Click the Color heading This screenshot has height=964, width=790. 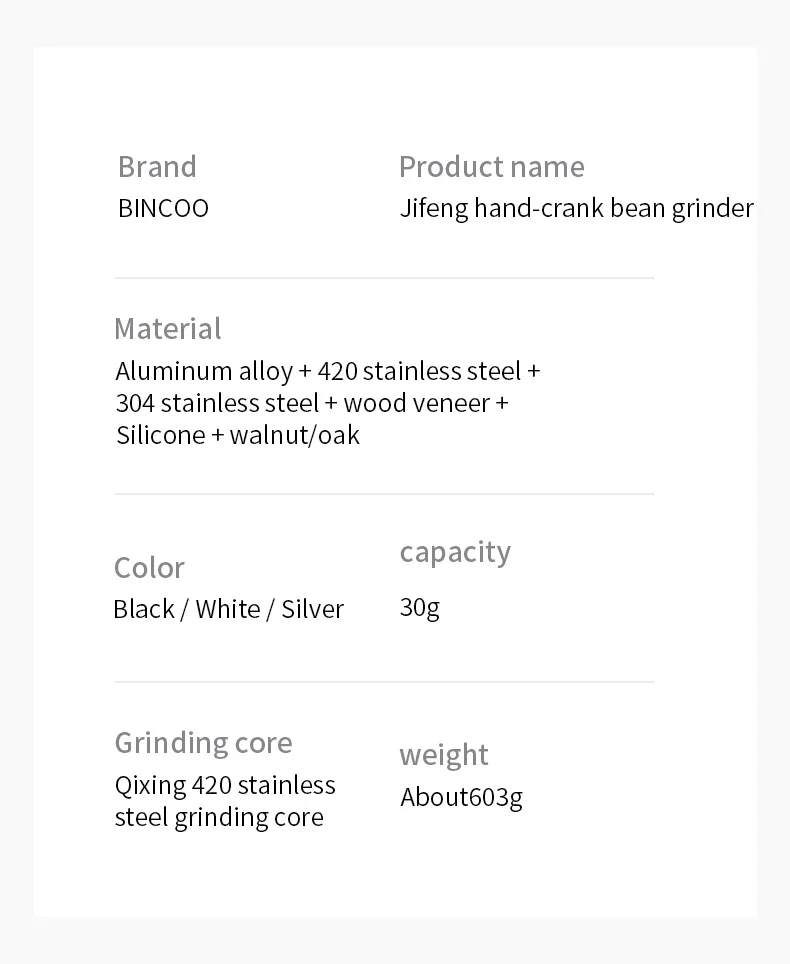click(x=149, y=567)
